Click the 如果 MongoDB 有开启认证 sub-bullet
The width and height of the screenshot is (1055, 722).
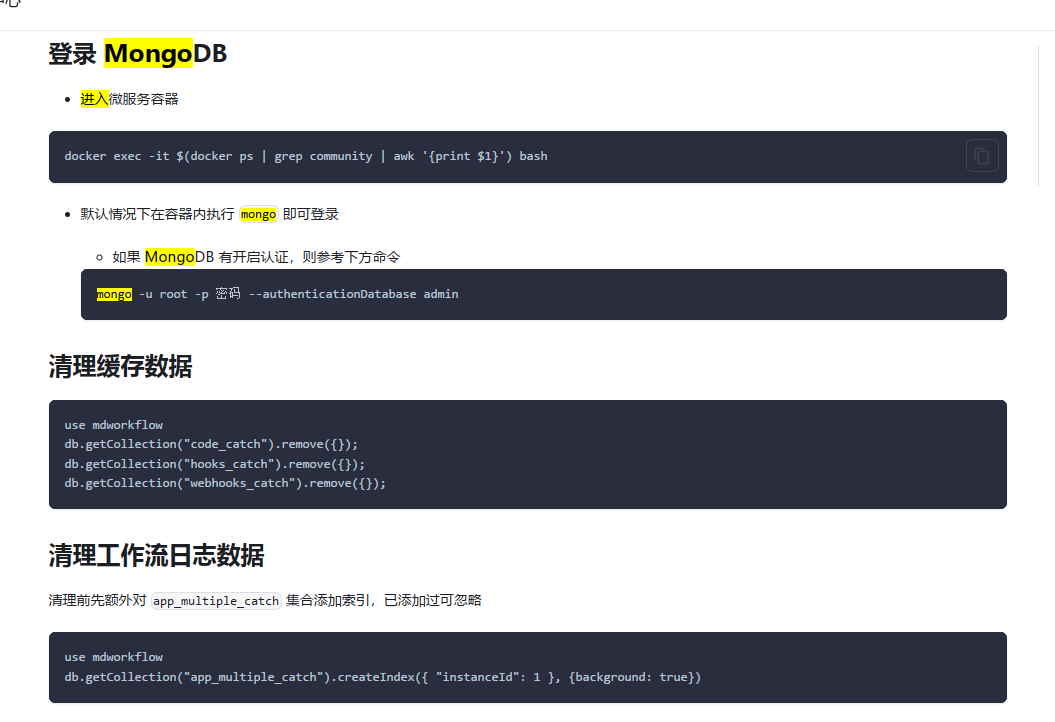(x=256, y=257)
